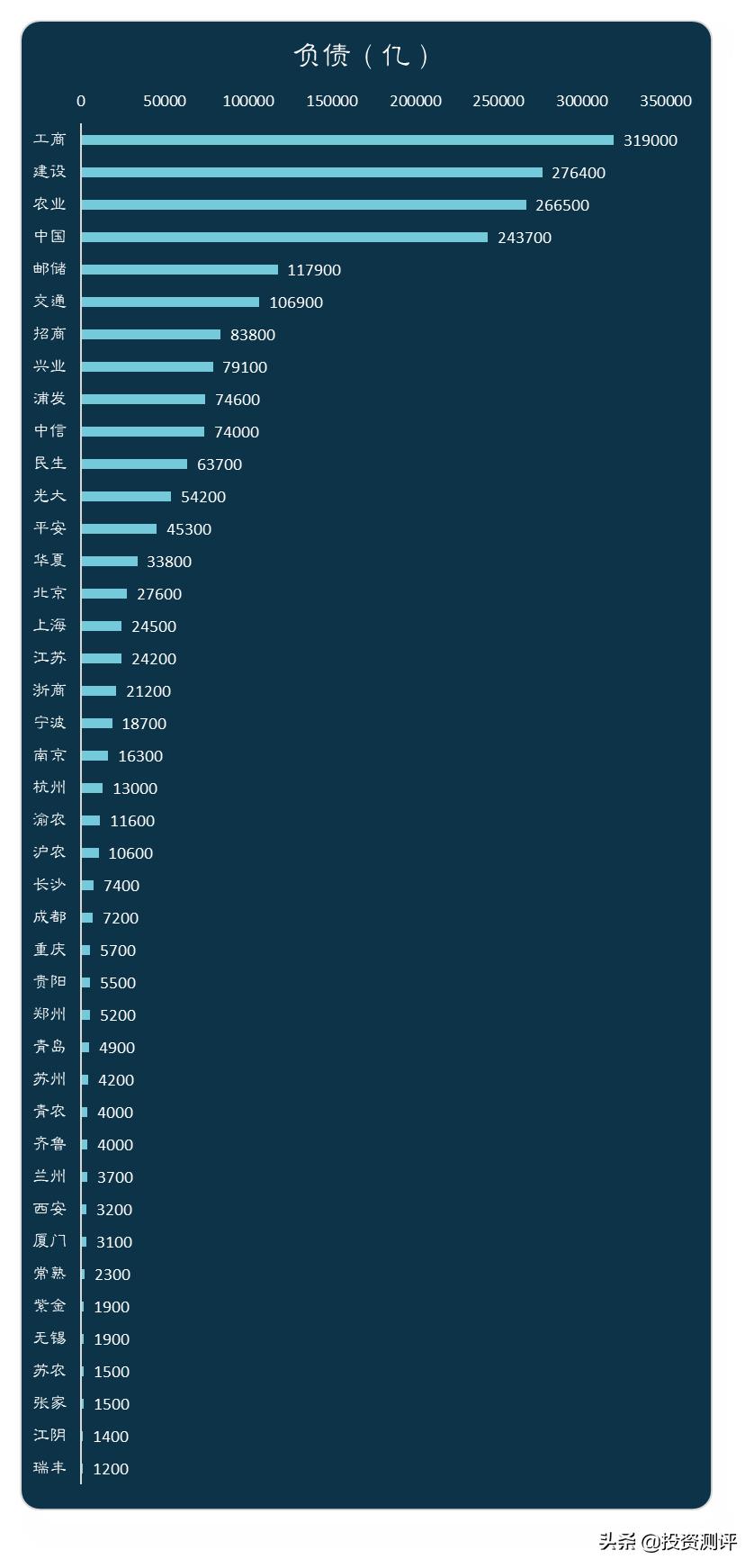Click the 266500 data value label
This screenshot has width=754, height=1568.
561,205
